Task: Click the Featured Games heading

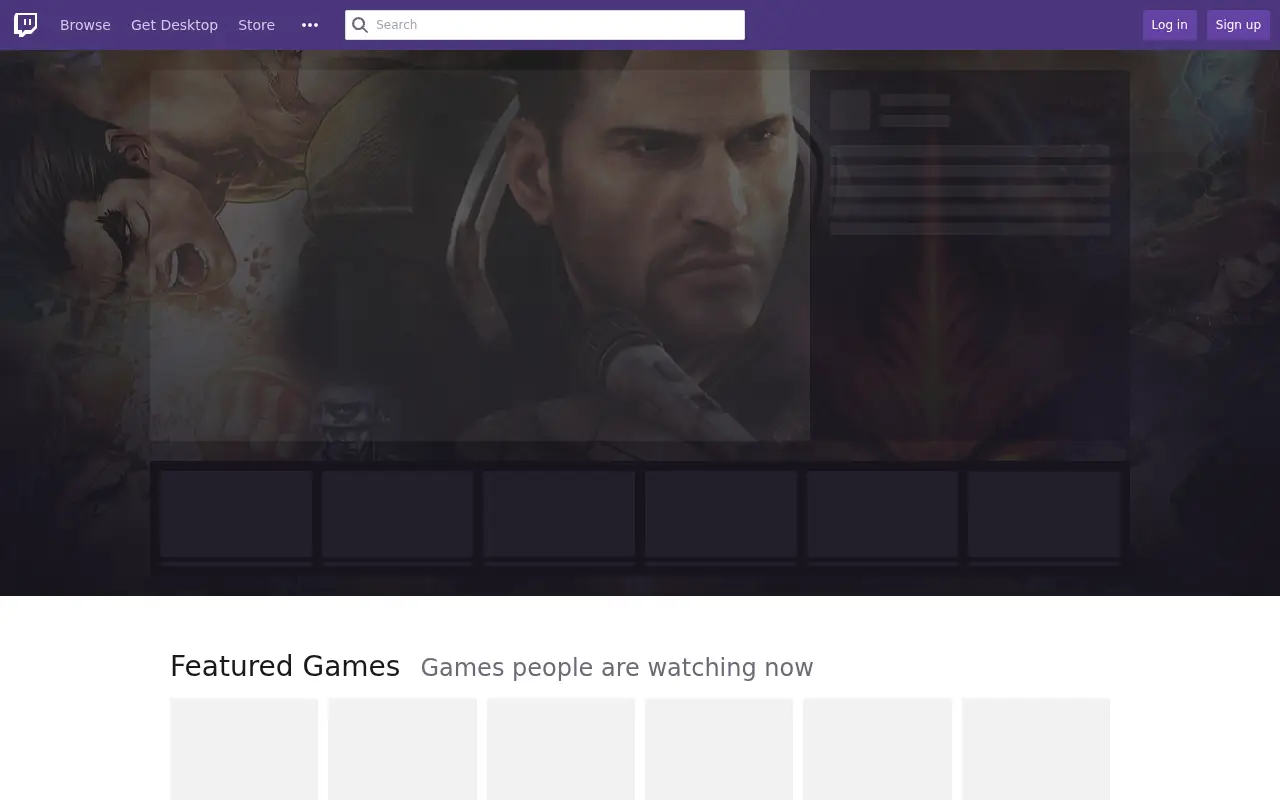Action: click(285, 666)
